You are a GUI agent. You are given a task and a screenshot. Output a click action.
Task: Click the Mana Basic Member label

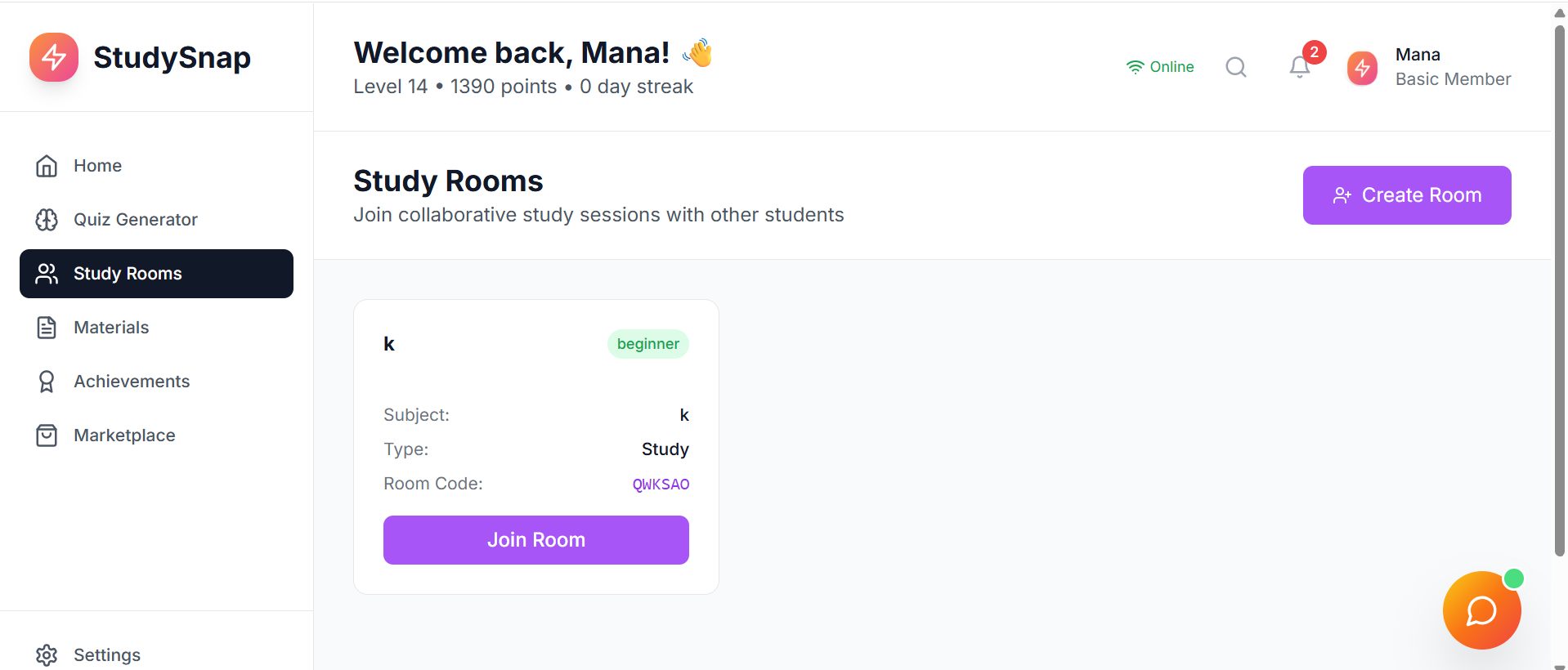tap(1452, 67)
